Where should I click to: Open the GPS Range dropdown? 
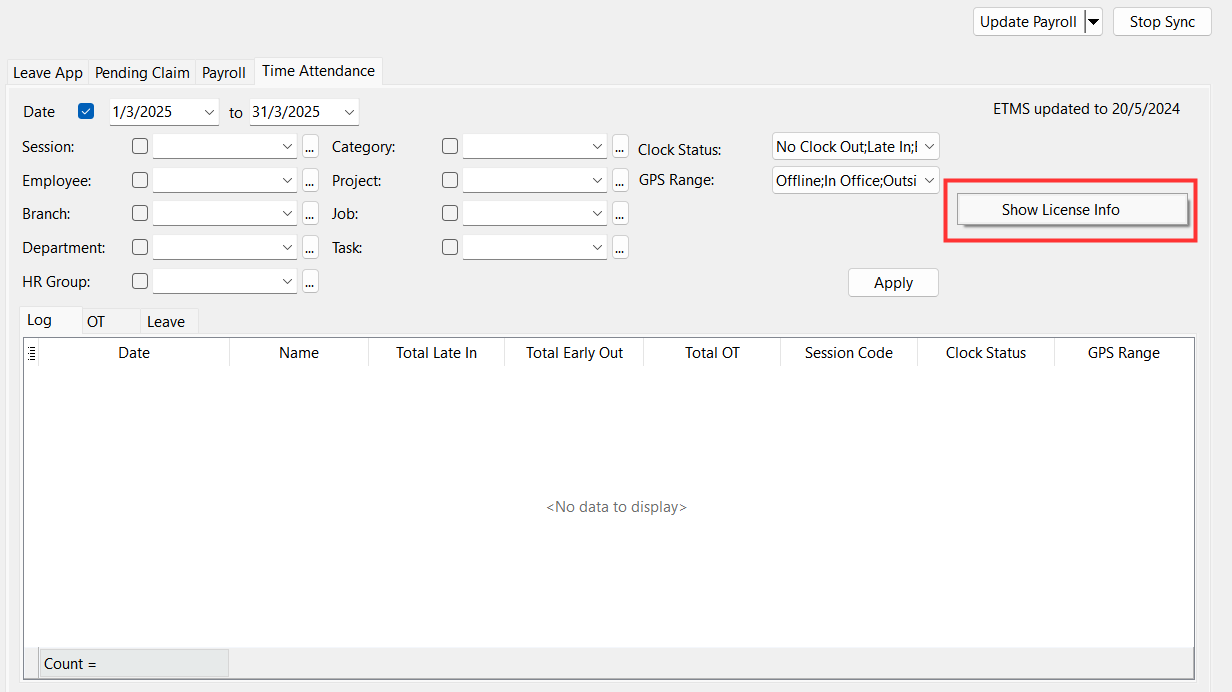(x=928, y=181)
